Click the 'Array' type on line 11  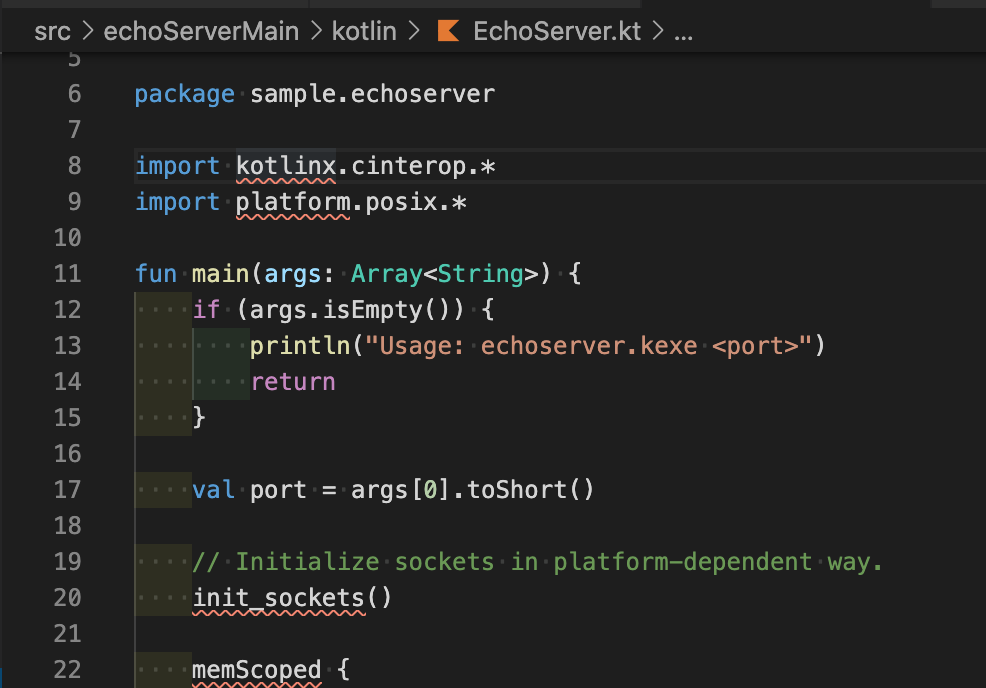[x=386, y=275]
